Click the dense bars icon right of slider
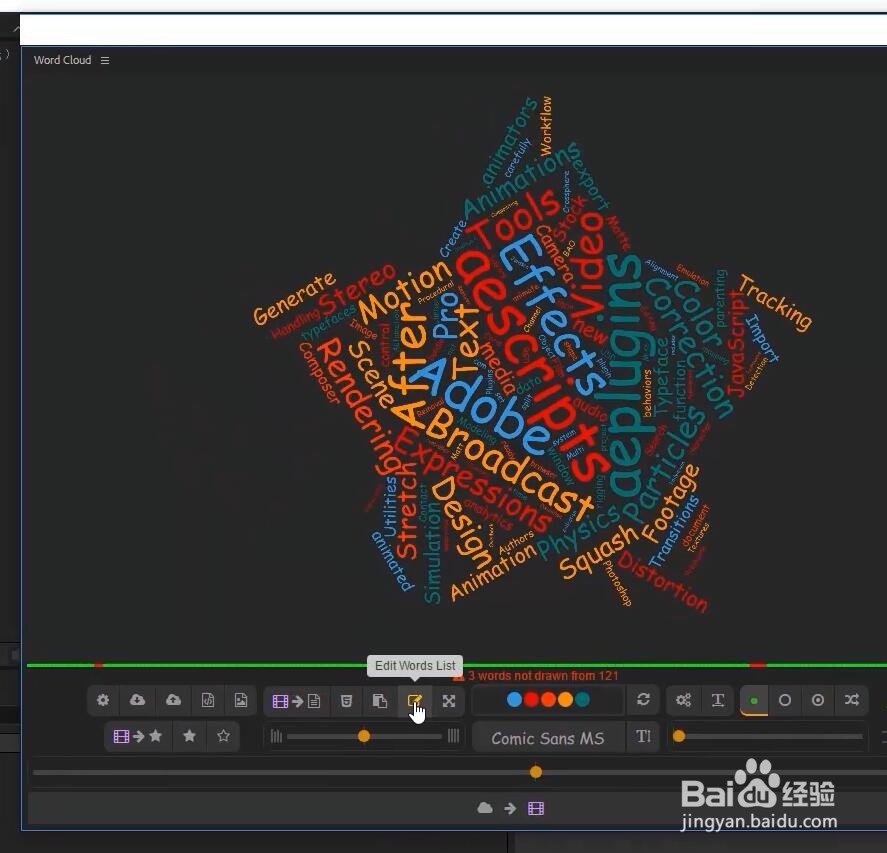The width and height of the screenshot is (887, 853). 453,736
